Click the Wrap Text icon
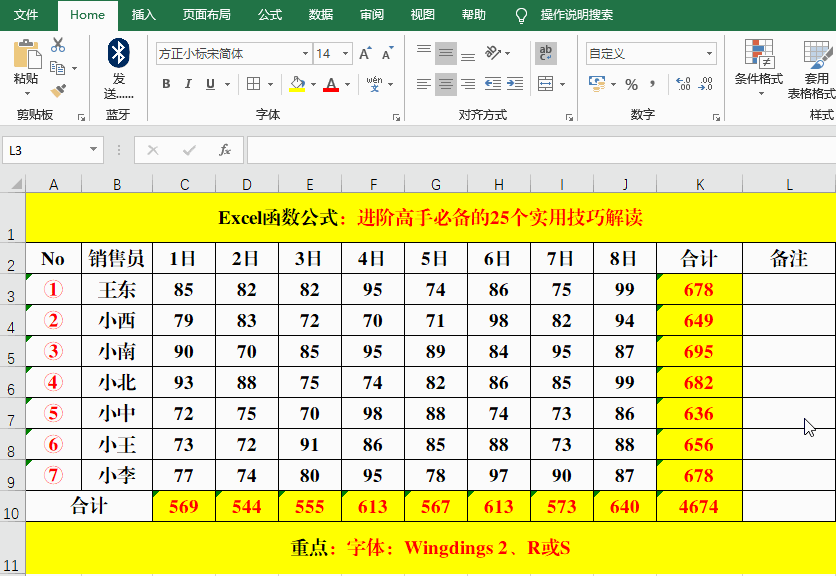 point(545,53)
